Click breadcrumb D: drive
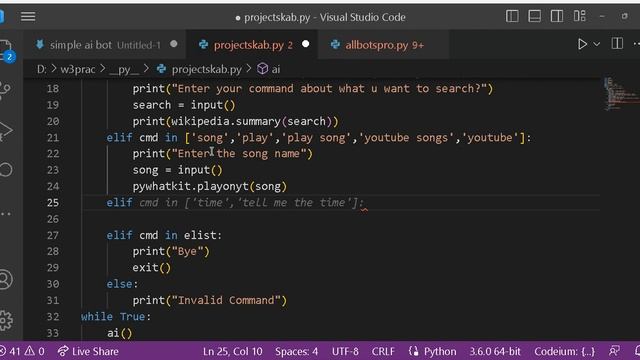Image resolution: width=640 pixels, height=360 pixels. coord(42,69)
